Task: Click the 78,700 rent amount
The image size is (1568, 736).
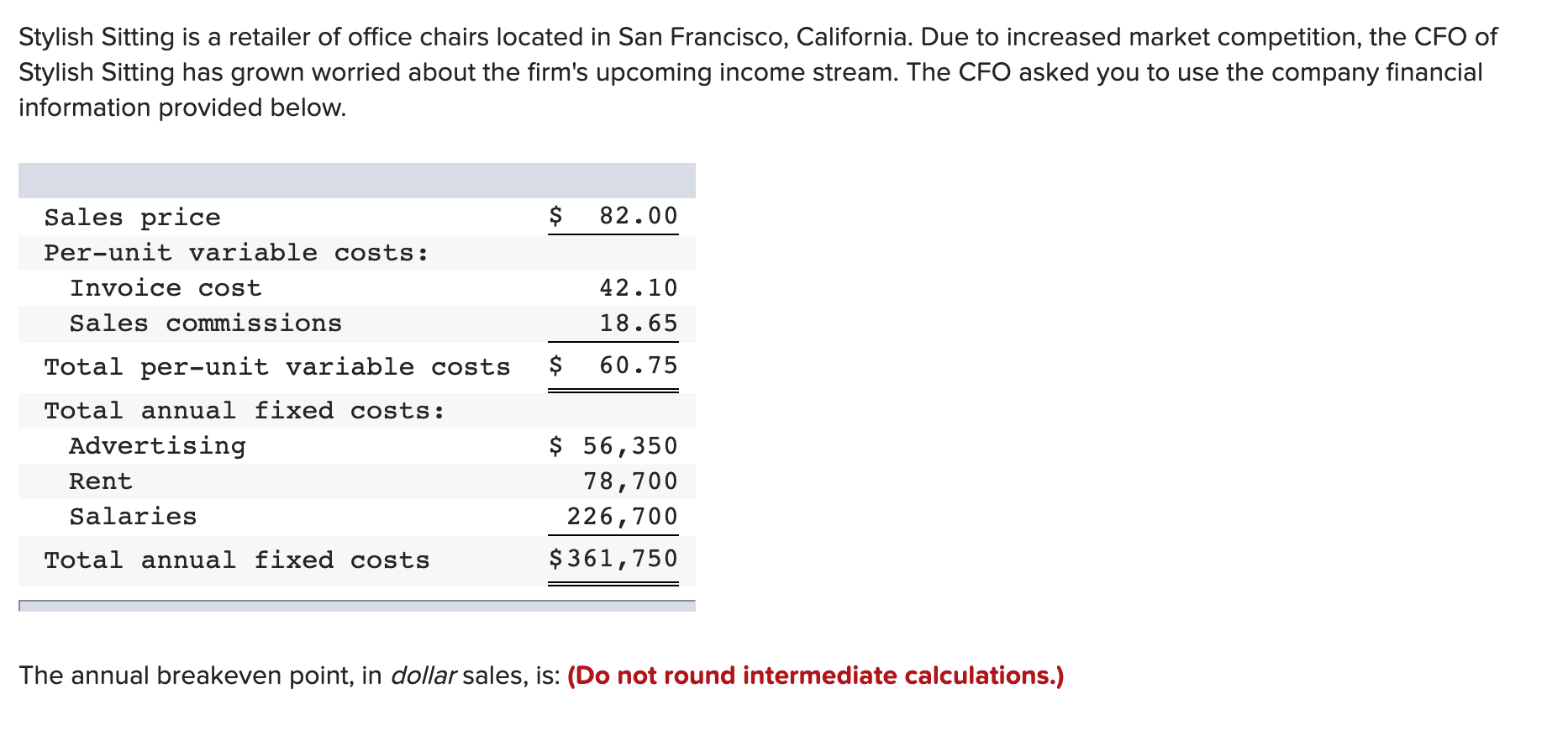Action: 630,481
